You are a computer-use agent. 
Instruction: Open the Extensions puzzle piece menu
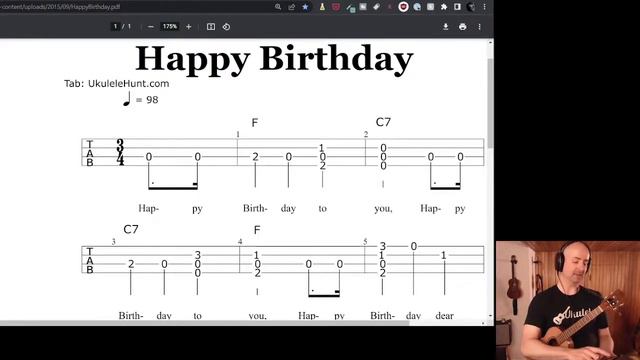click(444, 7)
